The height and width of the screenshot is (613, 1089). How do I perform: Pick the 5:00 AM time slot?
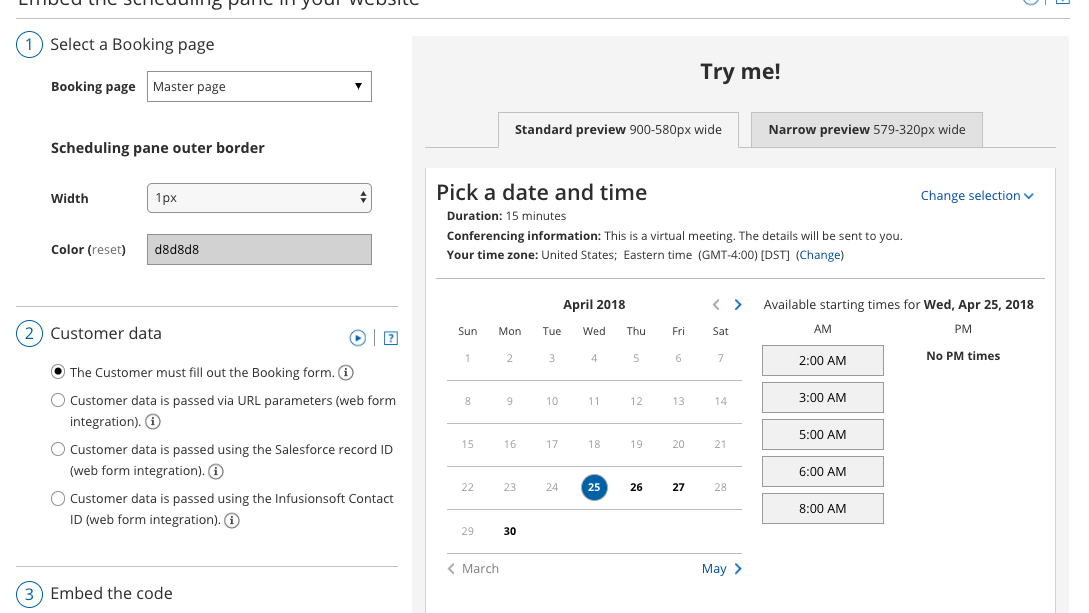pos(822,434)
